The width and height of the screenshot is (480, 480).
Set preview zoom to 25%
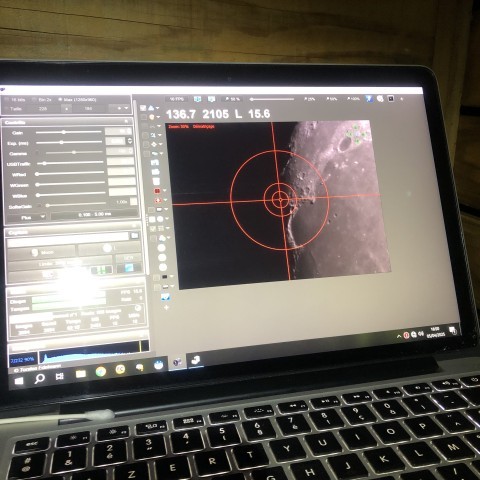(310, 99)
